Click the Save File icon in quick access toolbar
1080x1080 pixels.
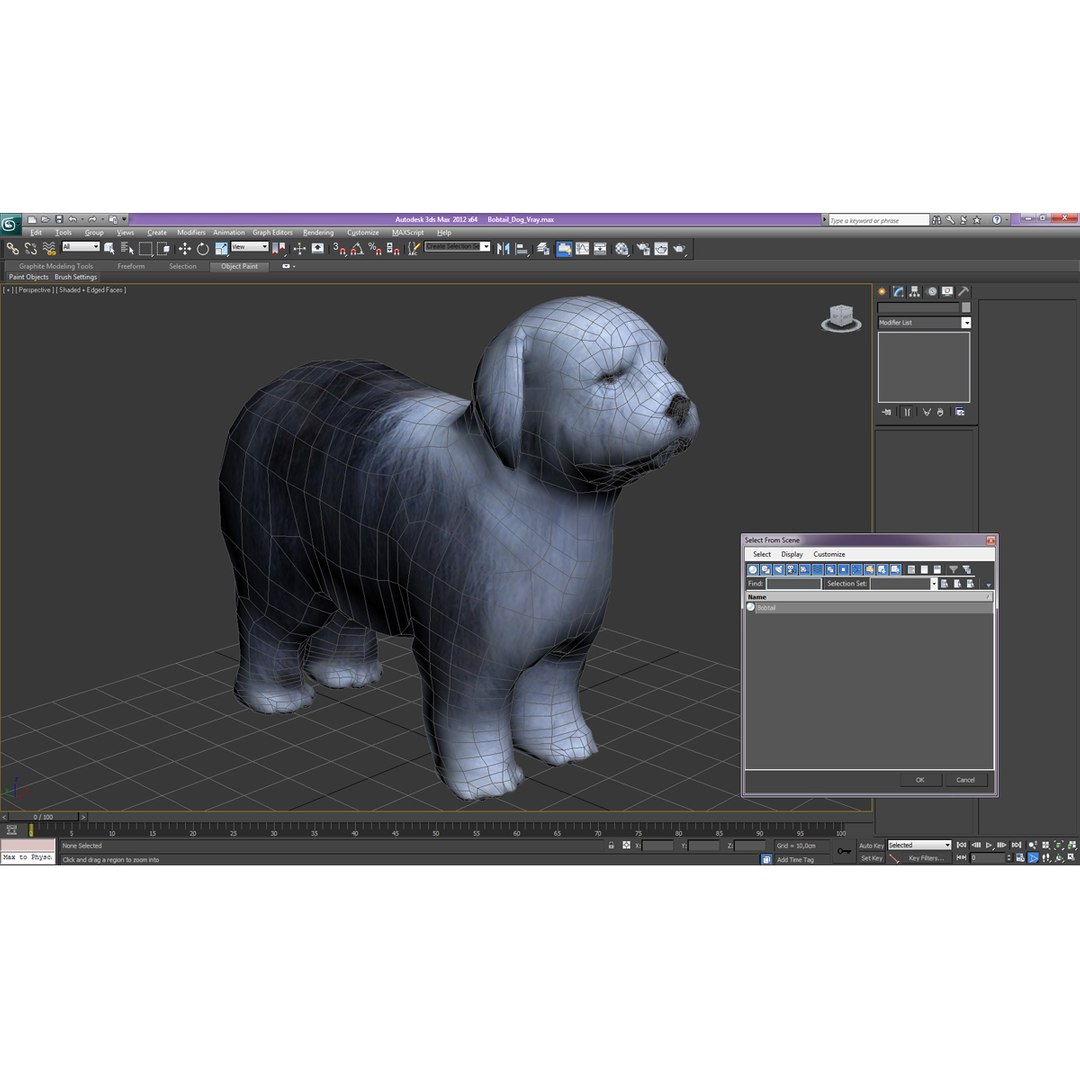click(x=59, y=220)
